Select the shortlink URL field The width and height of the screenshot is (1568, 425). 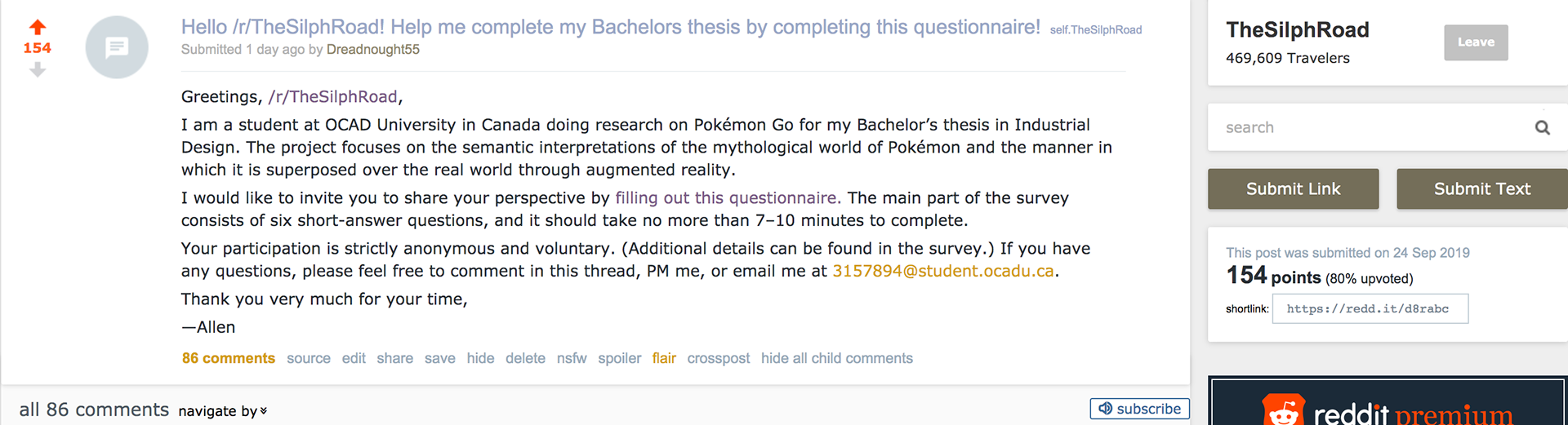(x=1370, y=309)
